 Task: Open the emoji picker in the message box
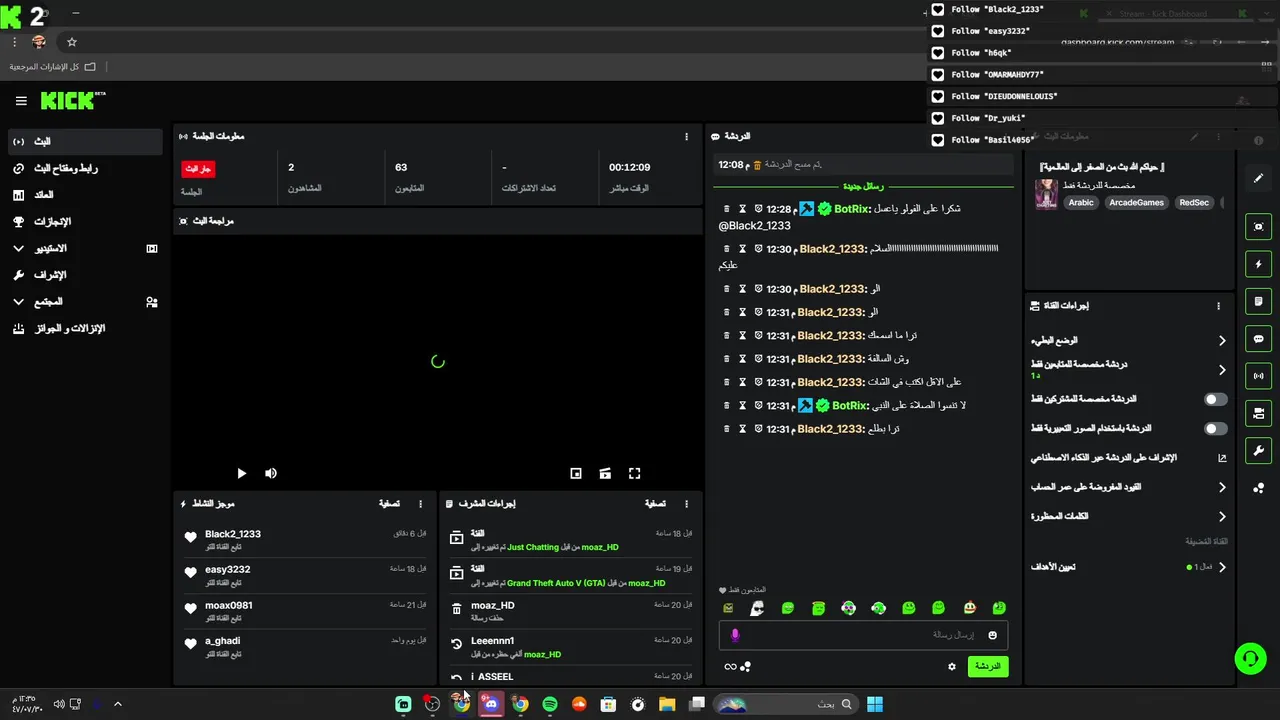[x=992, y=635]
